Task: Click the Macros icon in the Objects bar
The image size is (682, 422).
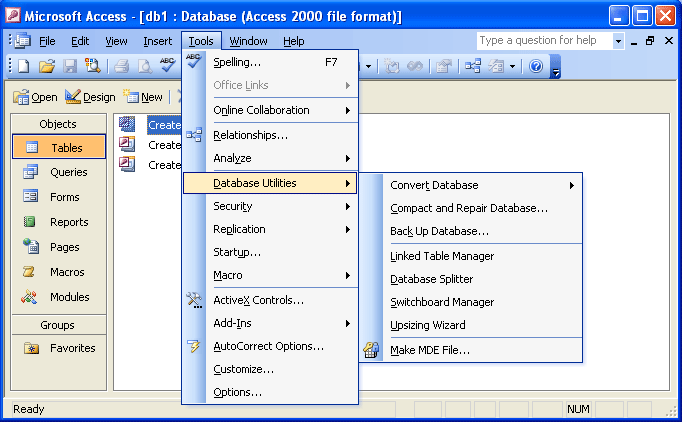Action: 29,272
